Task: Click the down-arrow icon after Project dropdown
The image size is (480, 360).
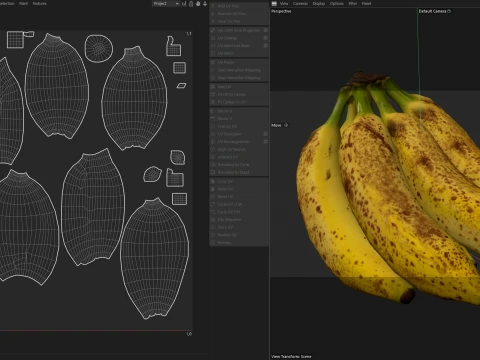Action: pos(205,4)
